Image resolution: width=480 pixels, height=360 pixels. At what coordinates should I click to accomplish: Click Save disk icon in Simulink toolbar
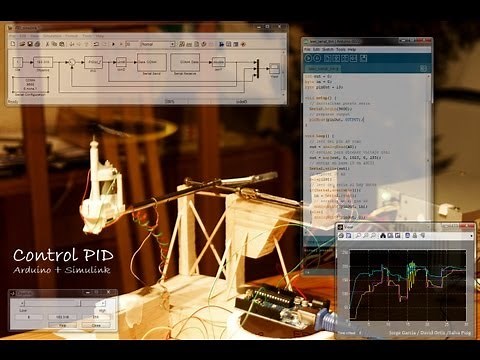(x=30, y=44)
